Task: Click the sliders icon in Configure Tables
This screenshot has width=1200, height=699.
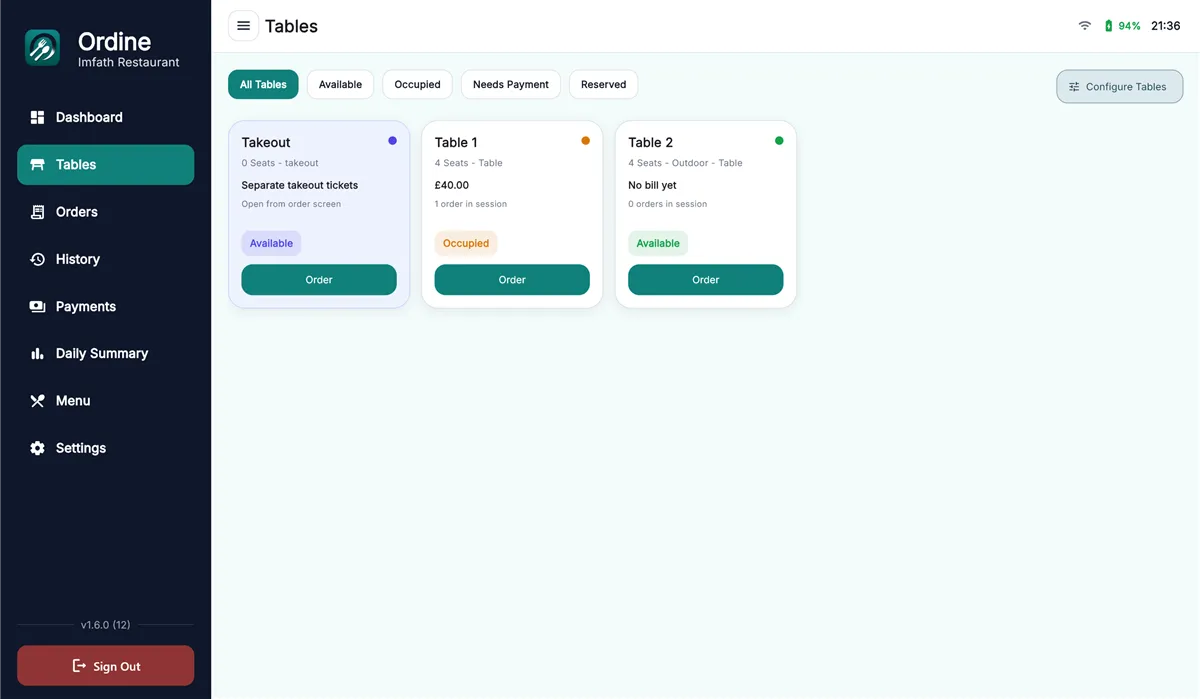Action: click(1074, 87)
